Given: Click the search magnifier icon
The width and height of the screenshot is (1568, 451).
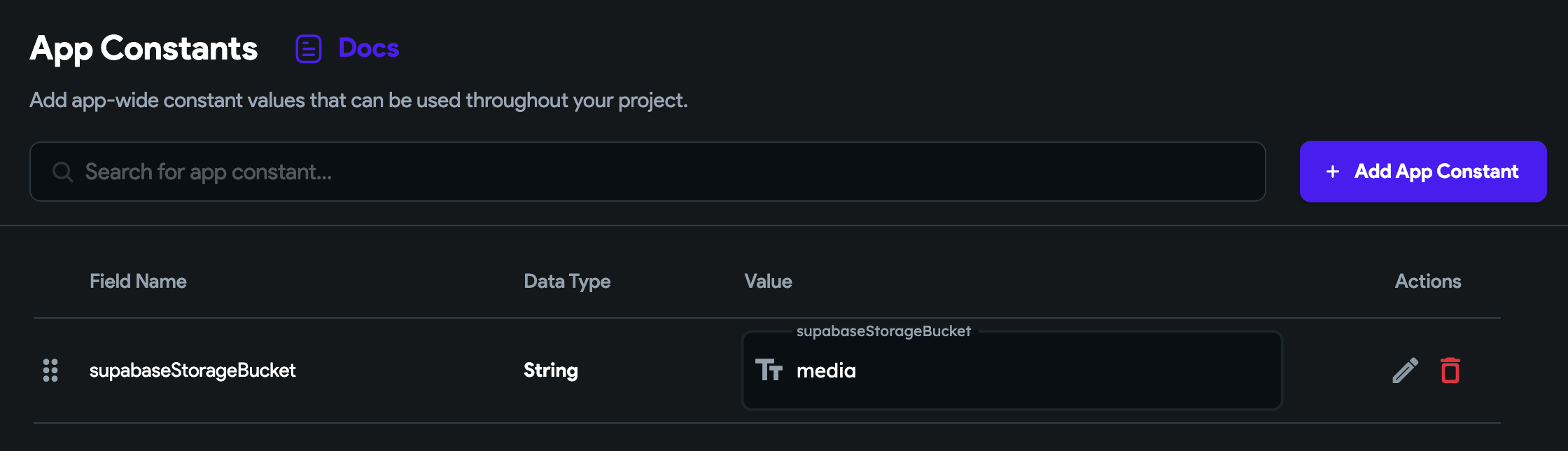Looking at the screenshot, I should [x=63, y=172].
